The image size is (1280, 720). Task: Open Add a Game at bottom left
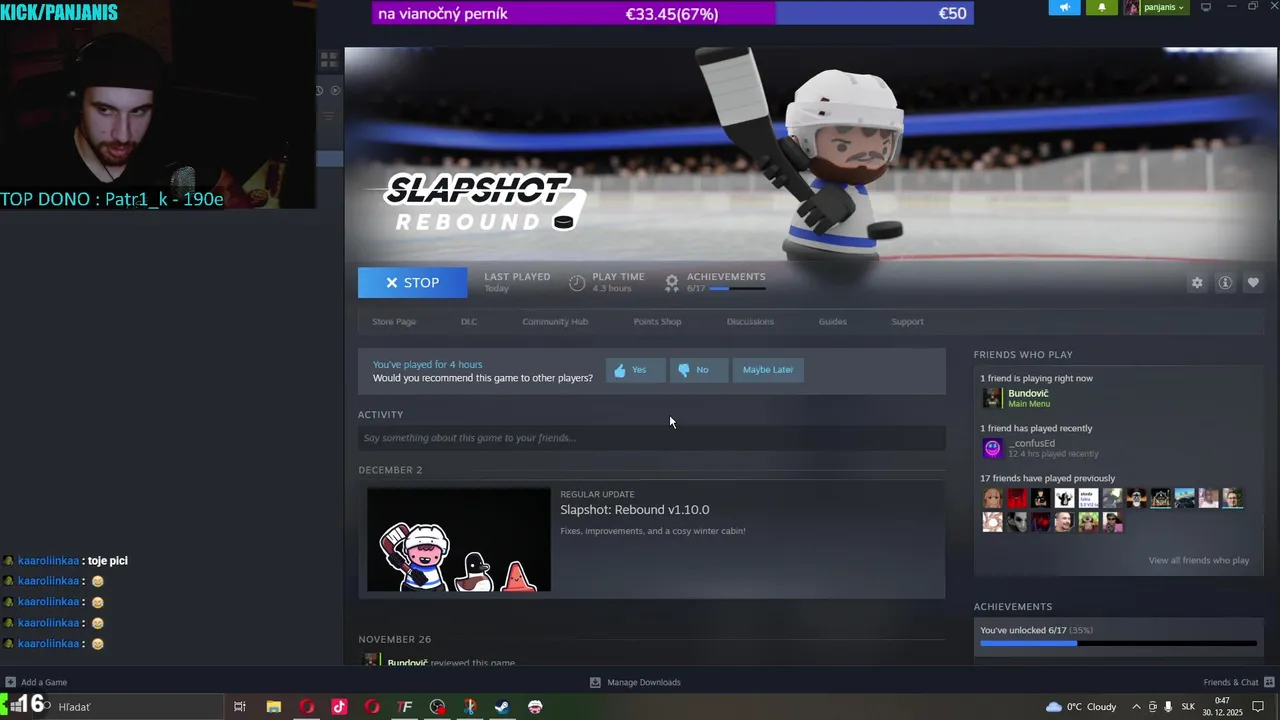pos(36,682)
